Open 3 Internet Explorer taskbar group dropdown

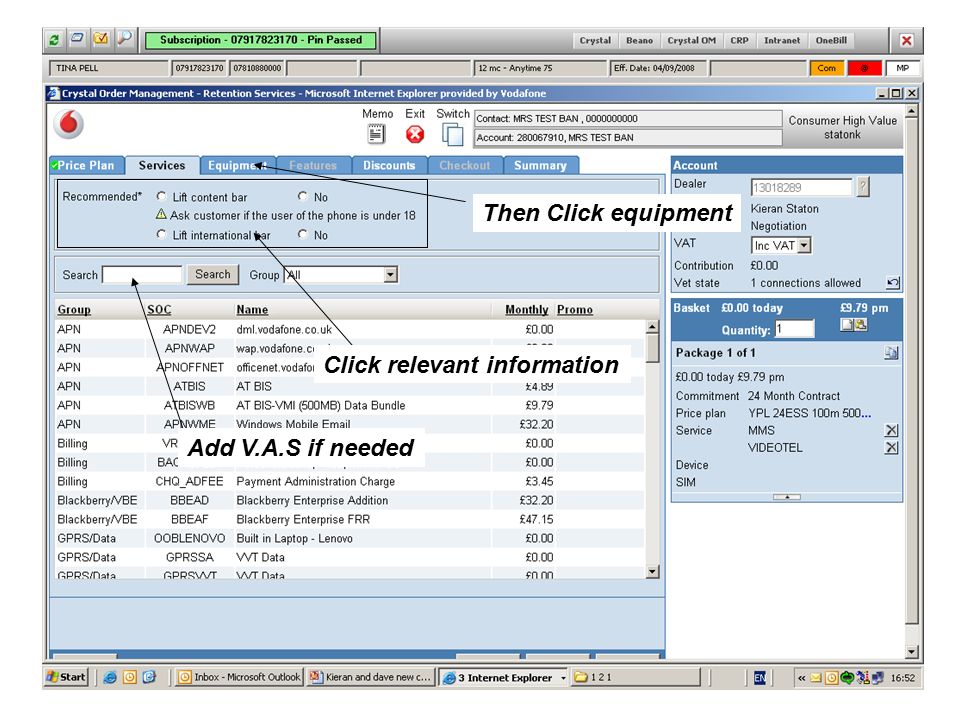point(563,678)
